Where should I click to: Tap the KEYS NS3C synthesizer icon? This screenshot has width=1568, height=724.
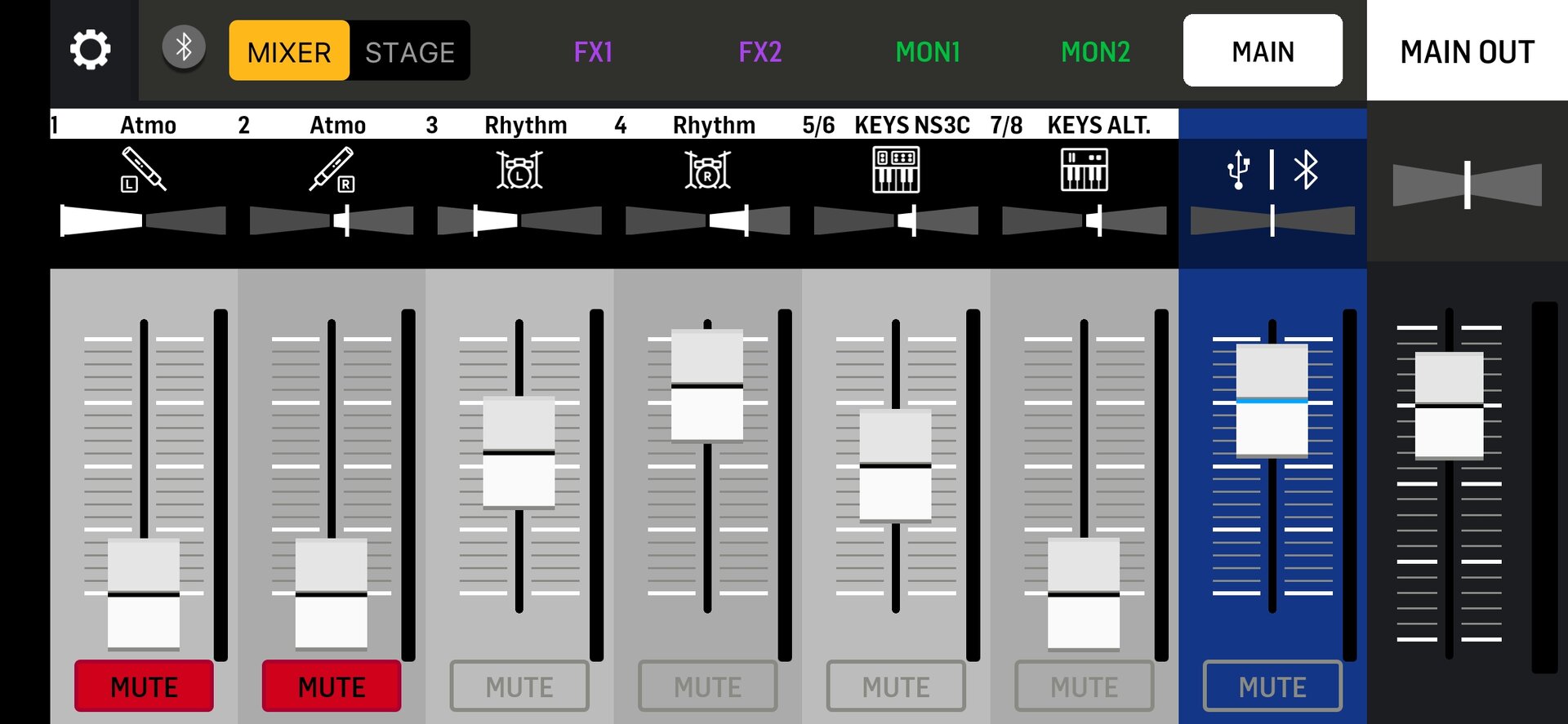click(x=896, y=170)
